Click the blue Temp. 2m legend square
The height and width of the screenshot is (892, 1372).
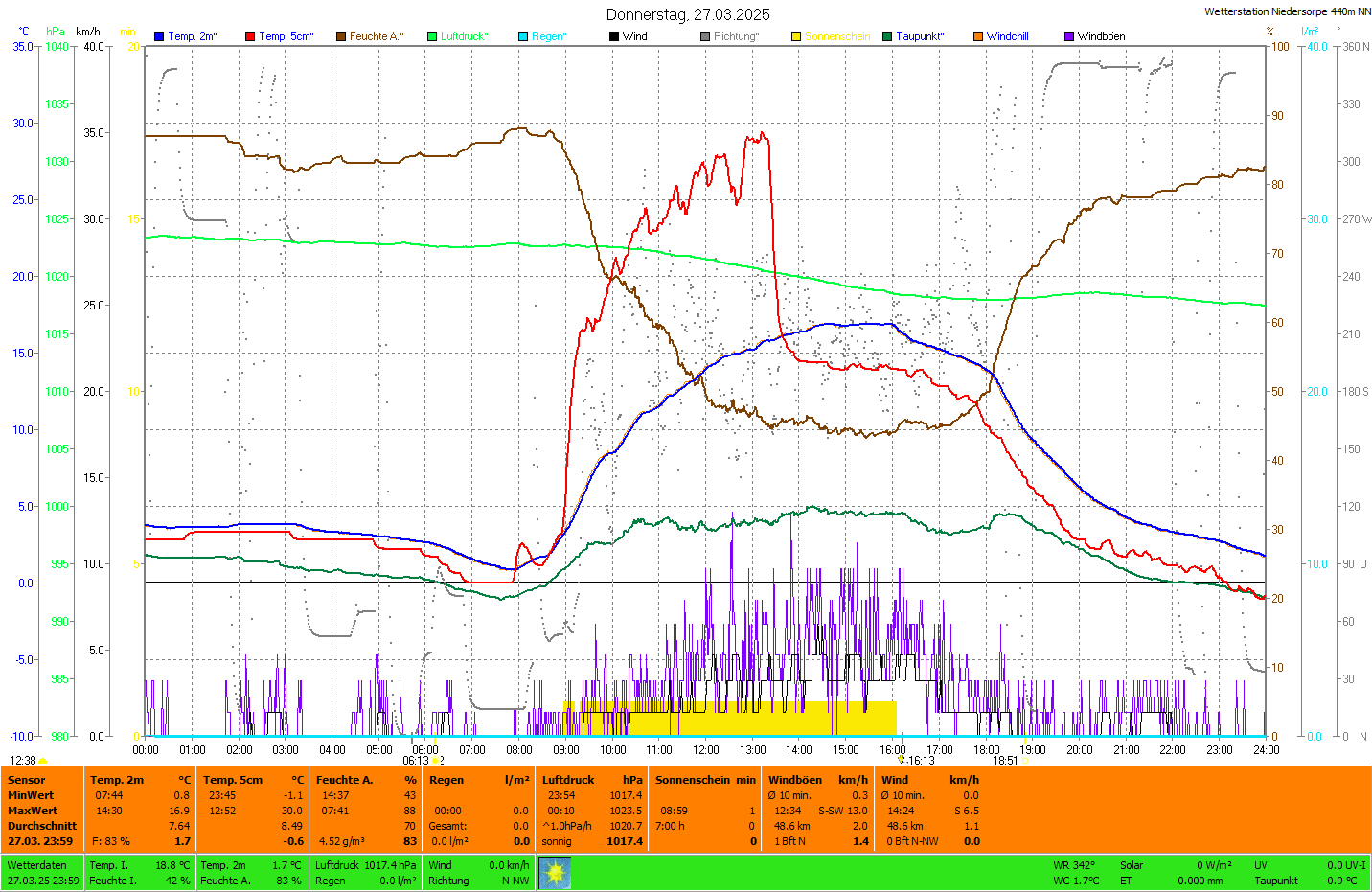159,36
